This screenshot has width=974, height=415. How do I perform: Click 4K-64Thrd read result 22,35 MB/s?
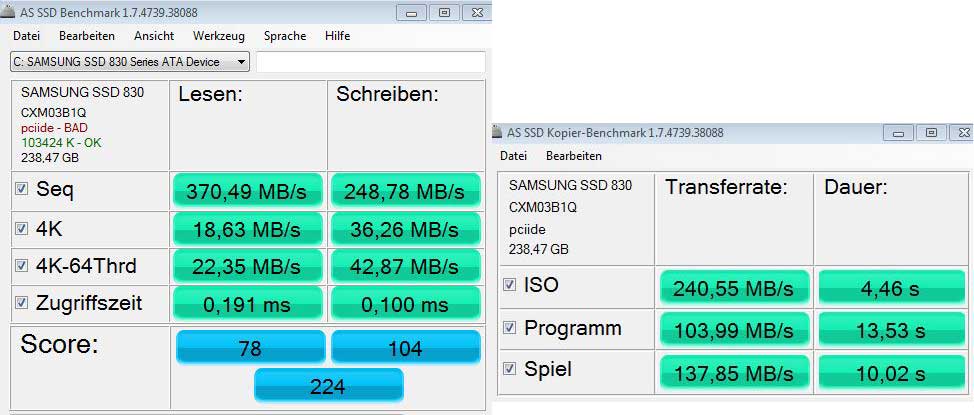(247, 267)
